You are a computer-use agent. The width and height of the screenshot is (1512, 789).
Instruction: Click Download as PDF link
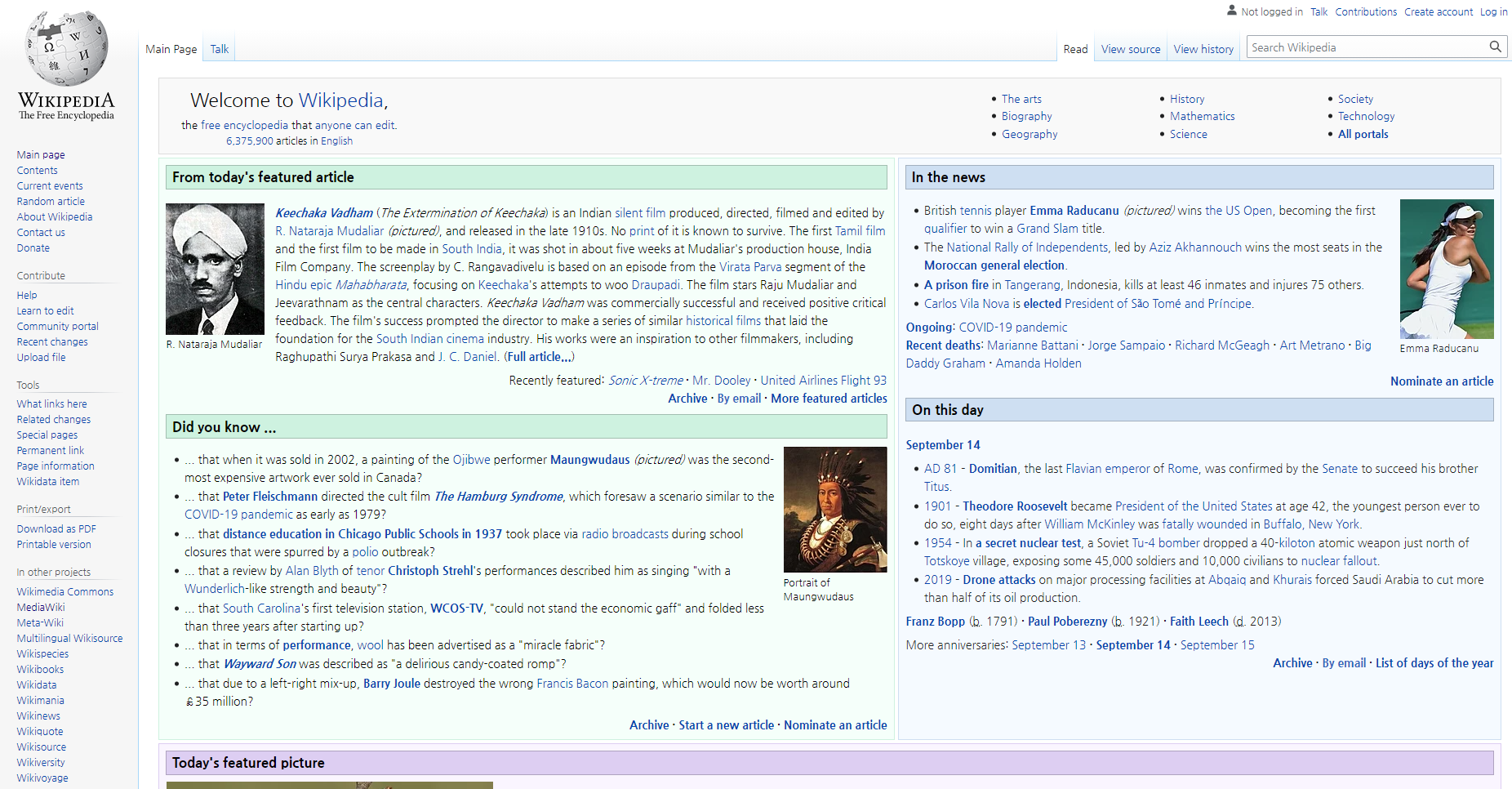[56, 528]
